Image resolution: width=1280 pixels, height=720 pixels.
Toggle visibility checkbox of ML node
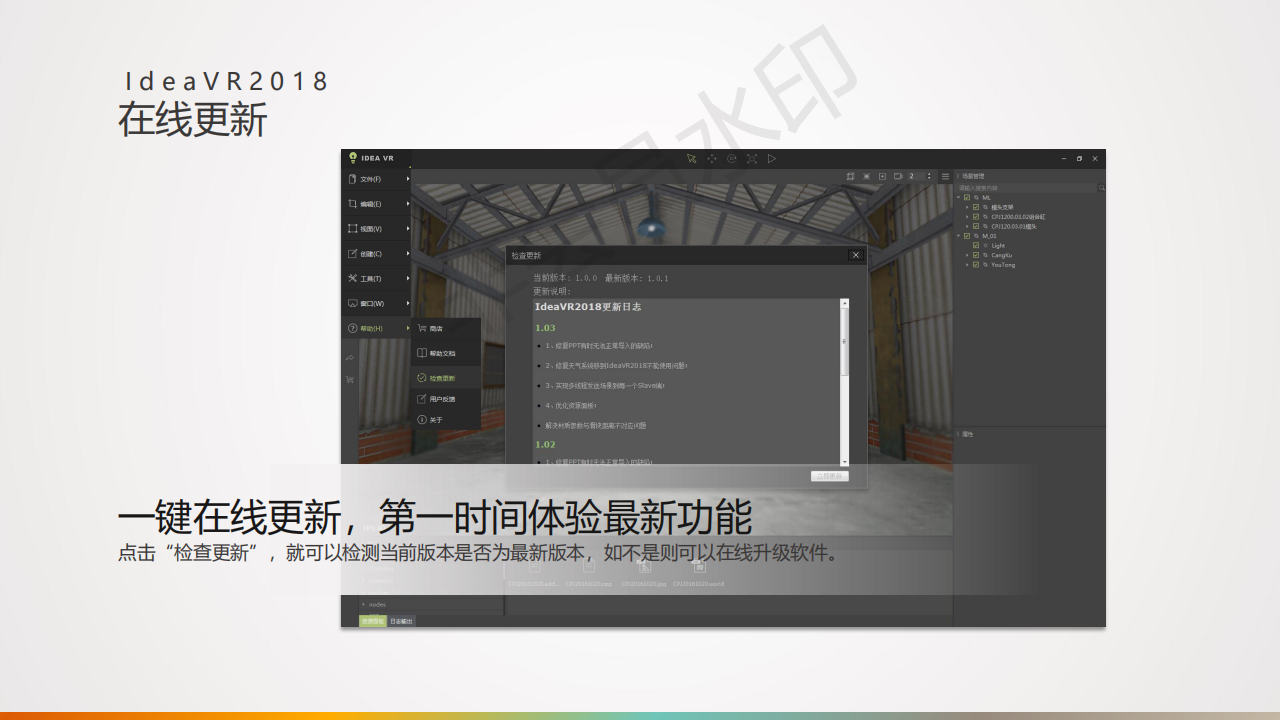click(967, 197)
